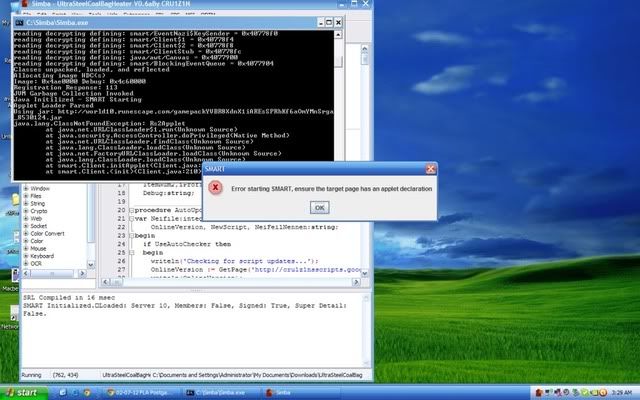This screenshot has height=400, width=640.
Task: Close the SMART error dialog
Action: pyautogui.click(x=430, y=169)
